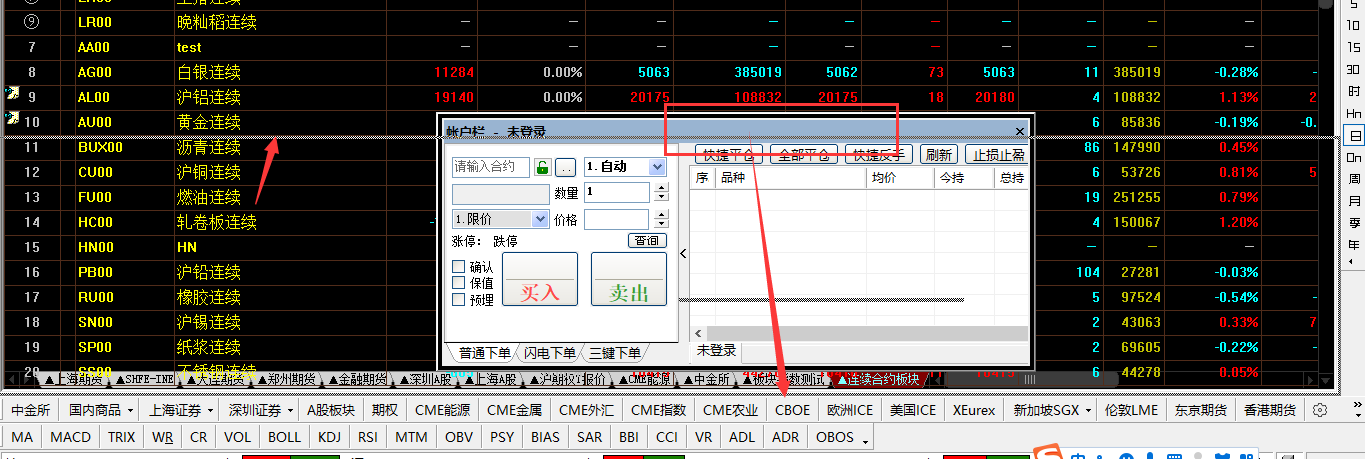Switch to 闪电下单 order tab

point(550,352)
